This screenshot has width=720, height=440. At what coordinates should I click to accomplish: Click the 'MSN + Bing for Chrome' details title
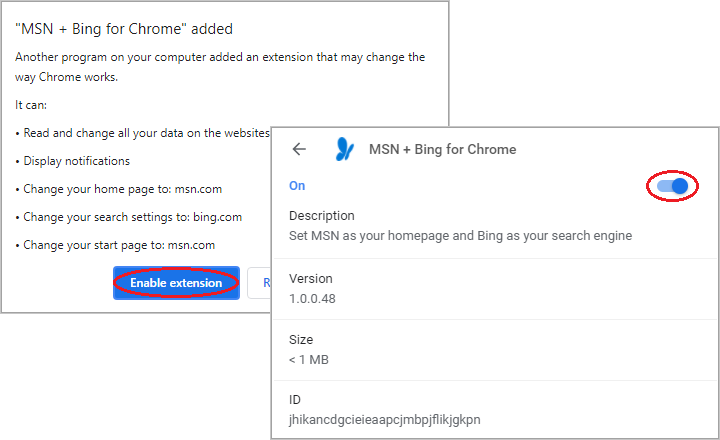pos(443,149)
